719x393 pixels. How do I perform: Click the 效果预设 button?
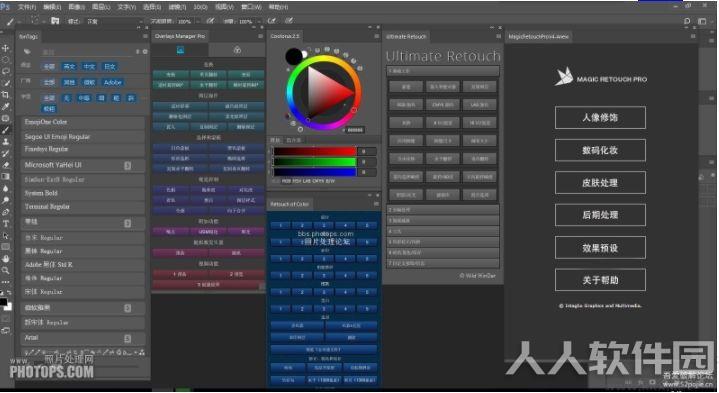click(600, 248)
